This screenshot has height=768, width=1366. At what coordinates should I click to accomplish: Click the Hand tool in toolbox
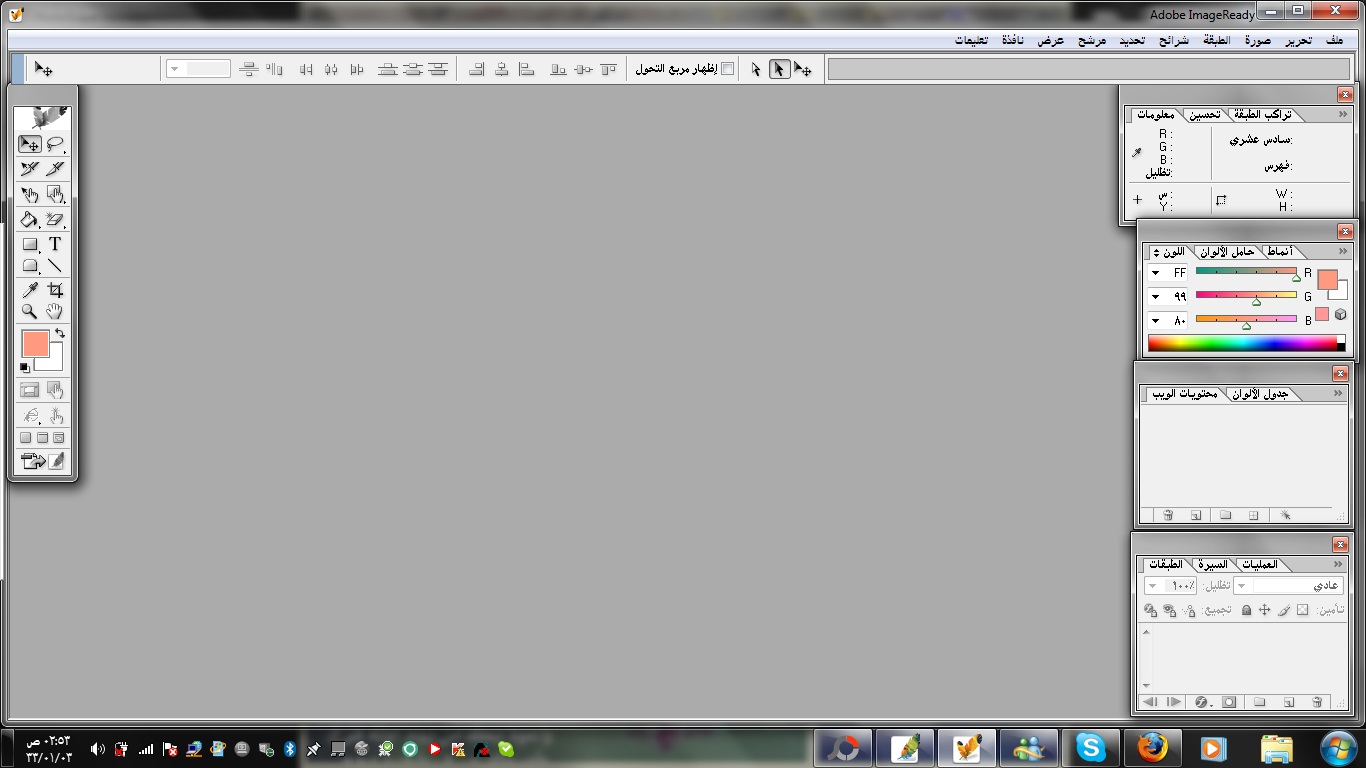55,312
